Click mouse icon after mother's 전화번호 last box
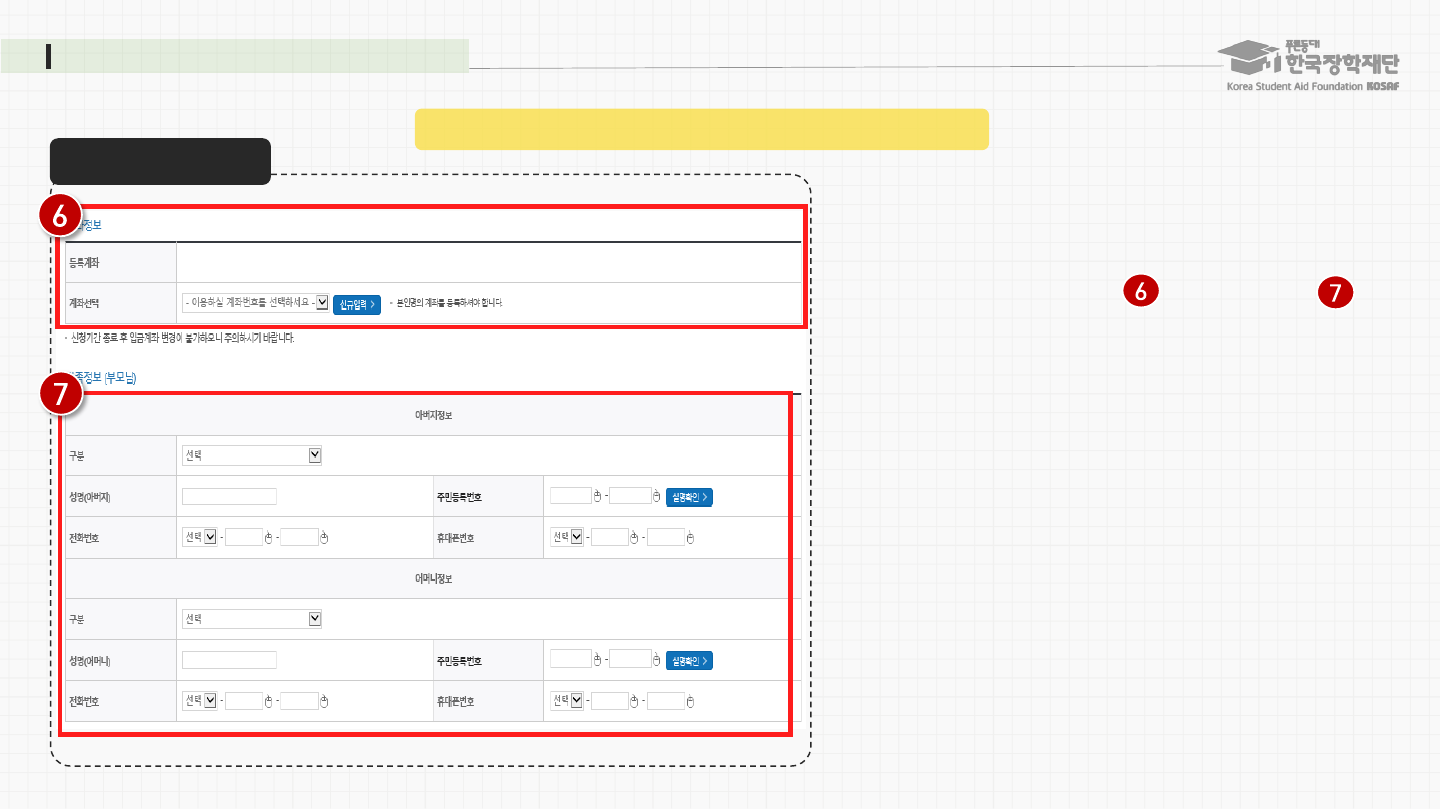 pos(324,702)
